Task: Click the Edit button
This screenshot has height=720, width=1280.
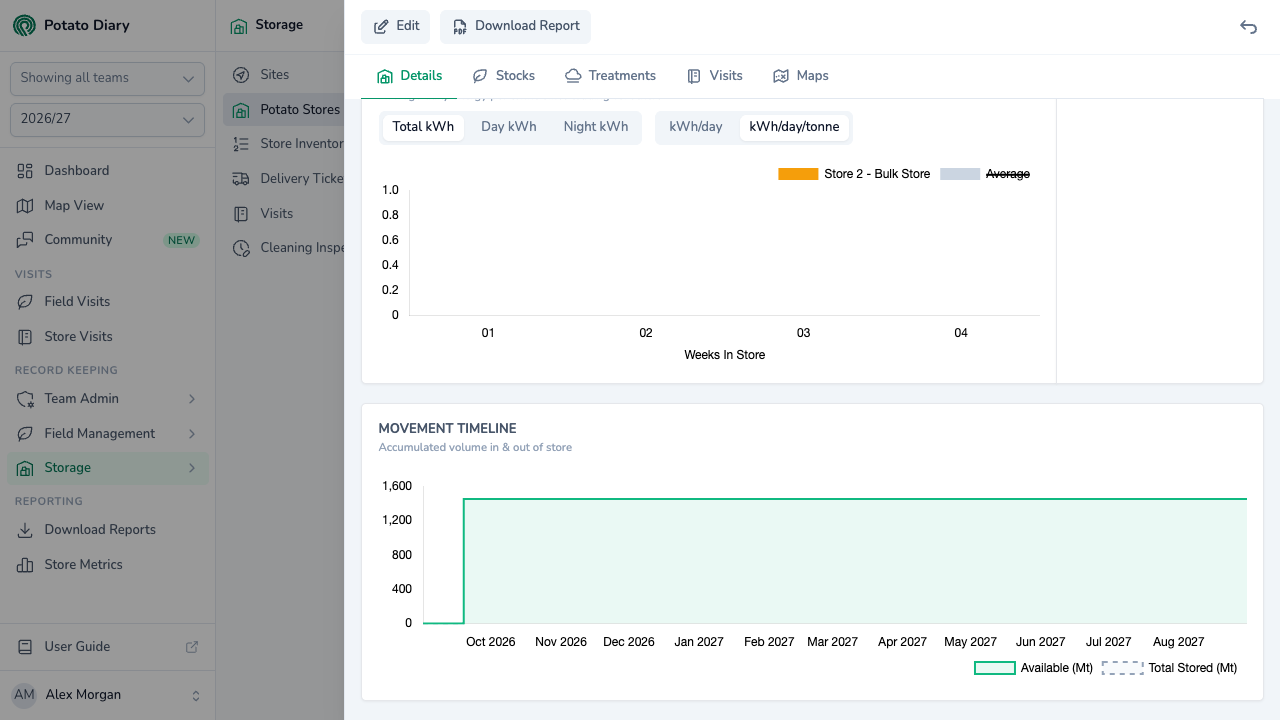Action: point(396,27)
